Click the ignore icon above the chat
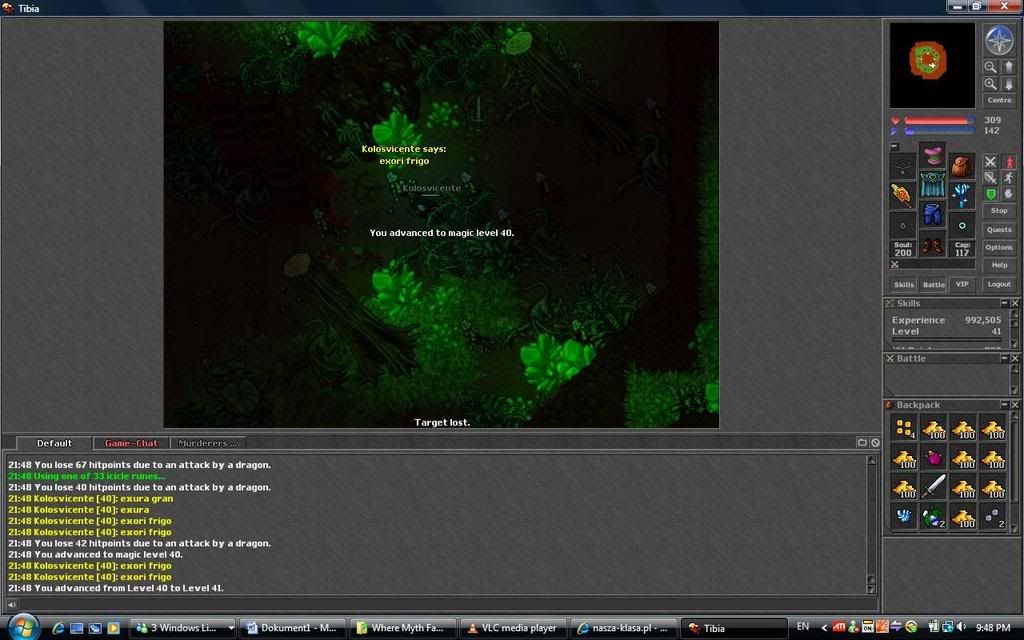This screenshot has width=1024, height=640. (x=875, y=443)
